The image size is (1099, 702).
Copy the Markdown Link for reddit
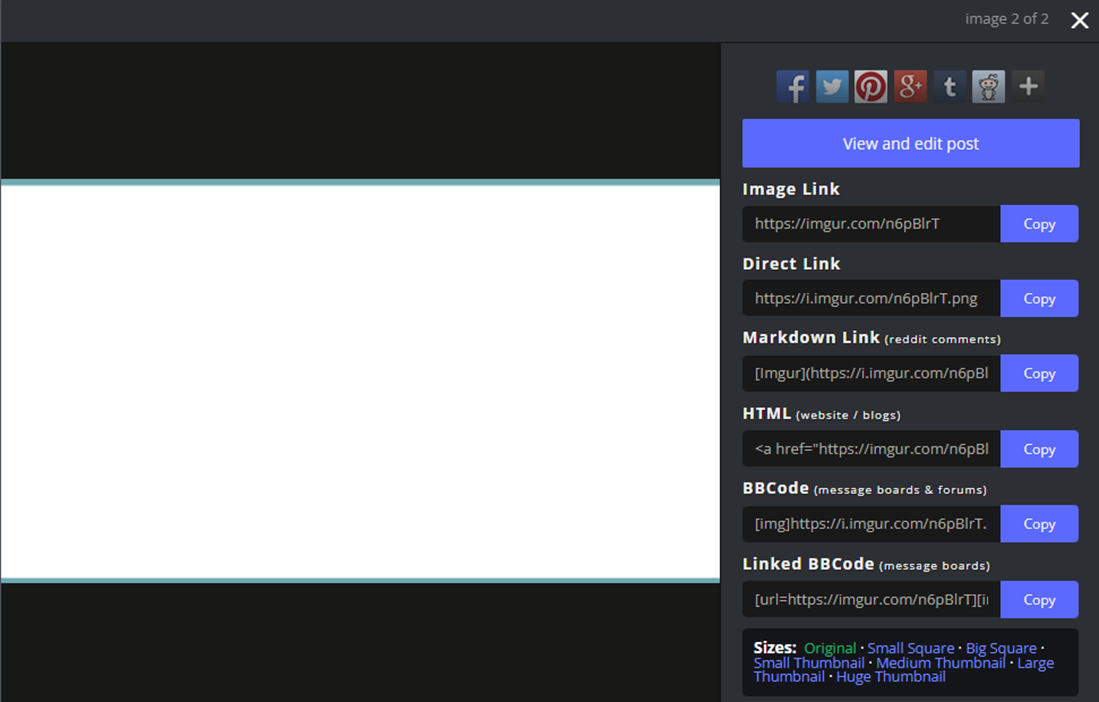(1039, 373)
